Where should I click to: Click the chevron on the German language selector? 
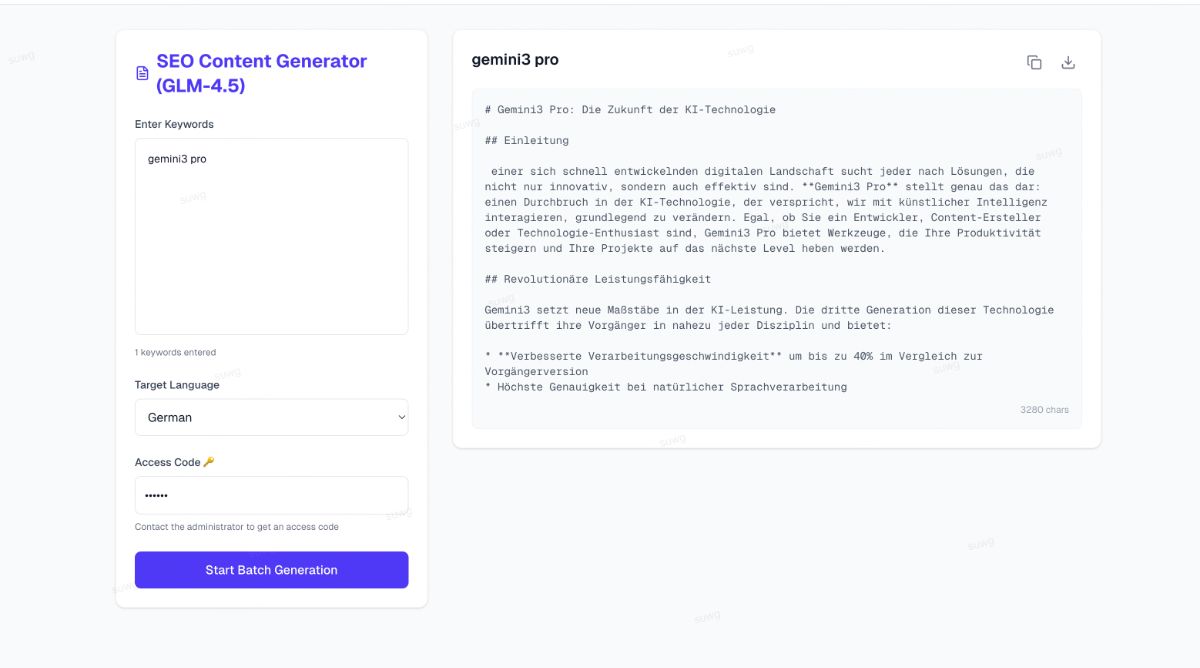tap(400, 417)
